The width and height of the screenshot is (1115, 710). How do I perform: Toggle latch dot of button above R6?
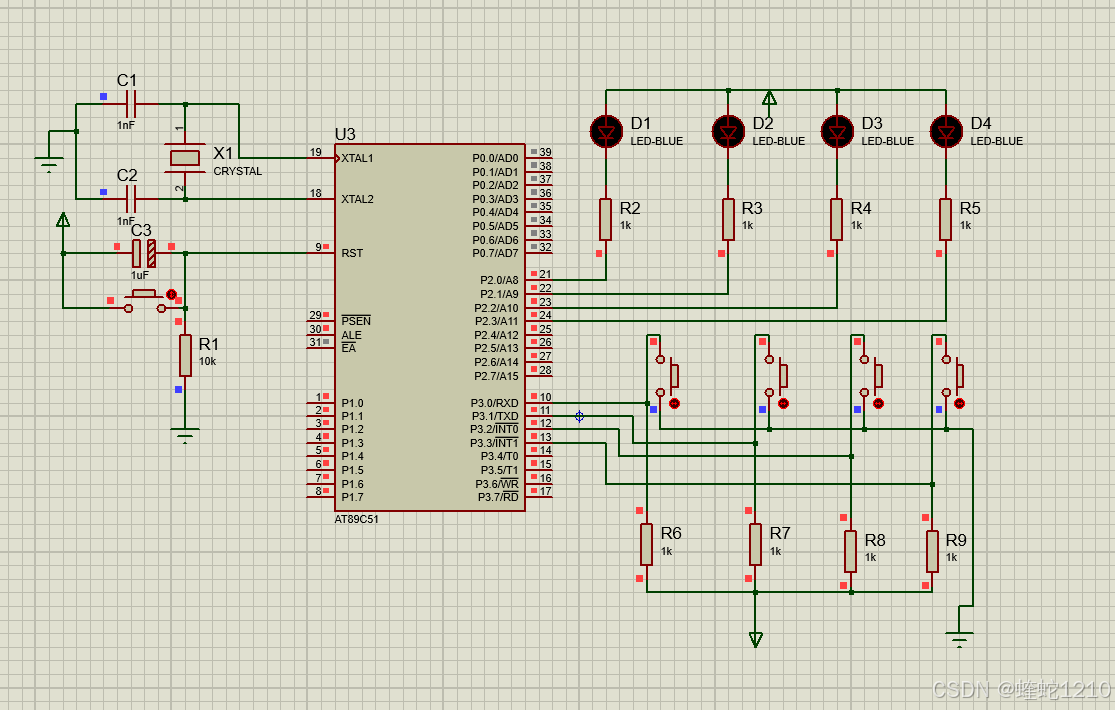[x=674, y=403]
